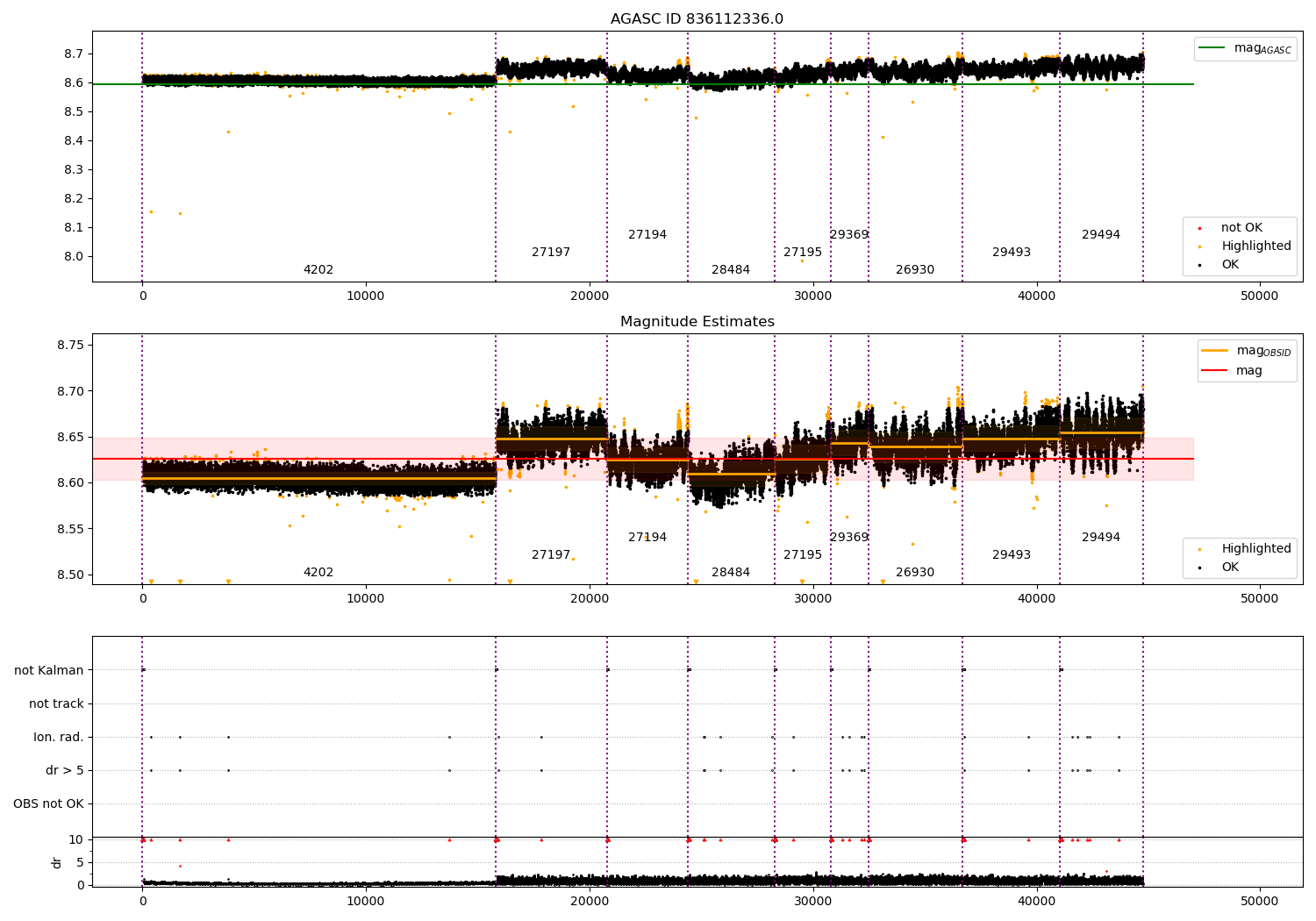Click obsid label 29494 in top plot
Viewport: 1316px width, 921px height.
1101,235
